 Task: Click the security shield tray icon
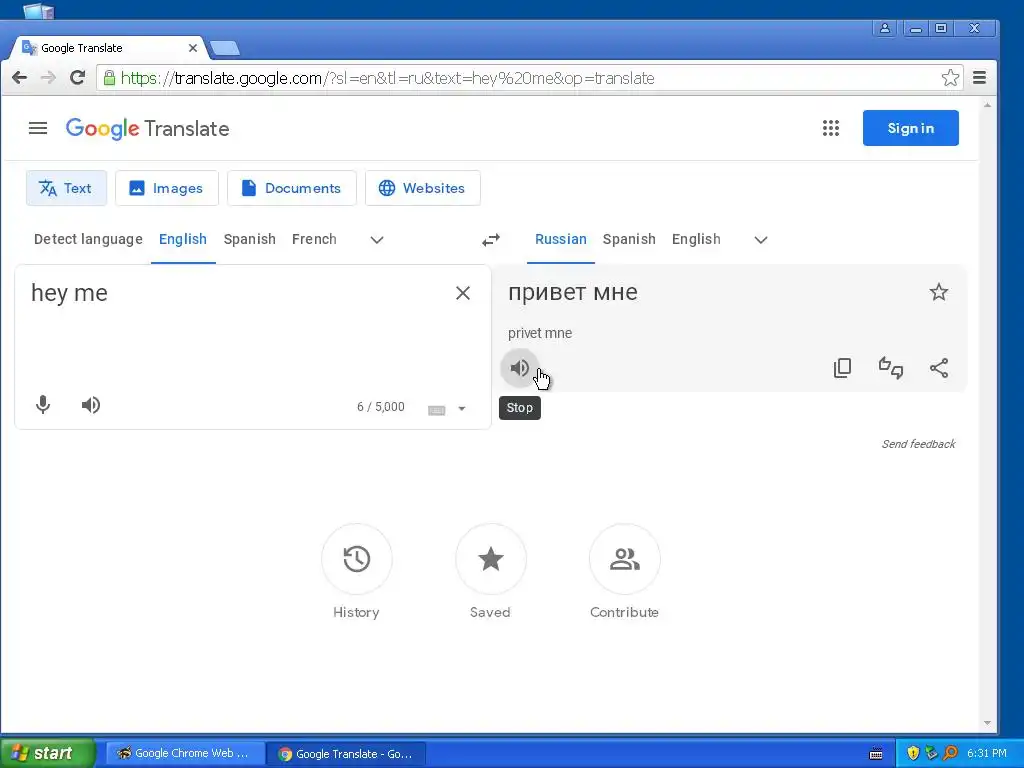[912, 753]
